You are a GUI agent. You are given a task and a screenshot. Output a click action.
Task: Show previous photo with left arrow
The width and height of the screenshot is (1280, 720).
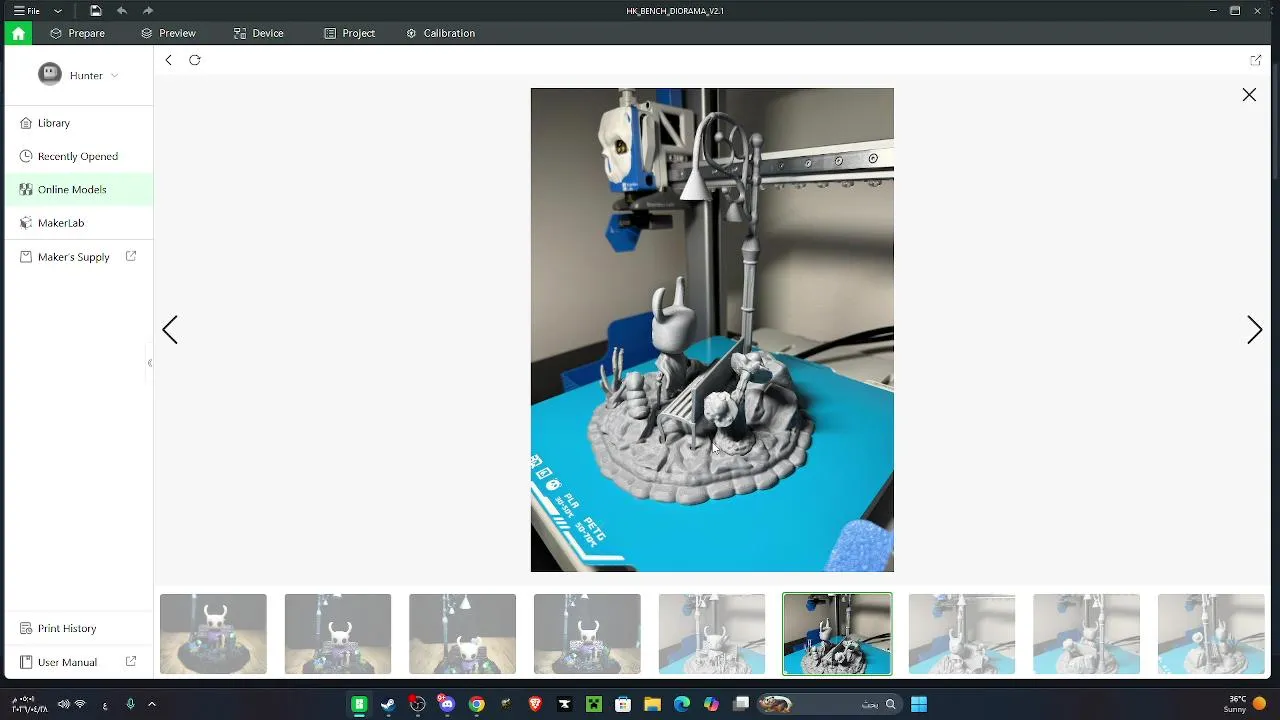point(170,330)
